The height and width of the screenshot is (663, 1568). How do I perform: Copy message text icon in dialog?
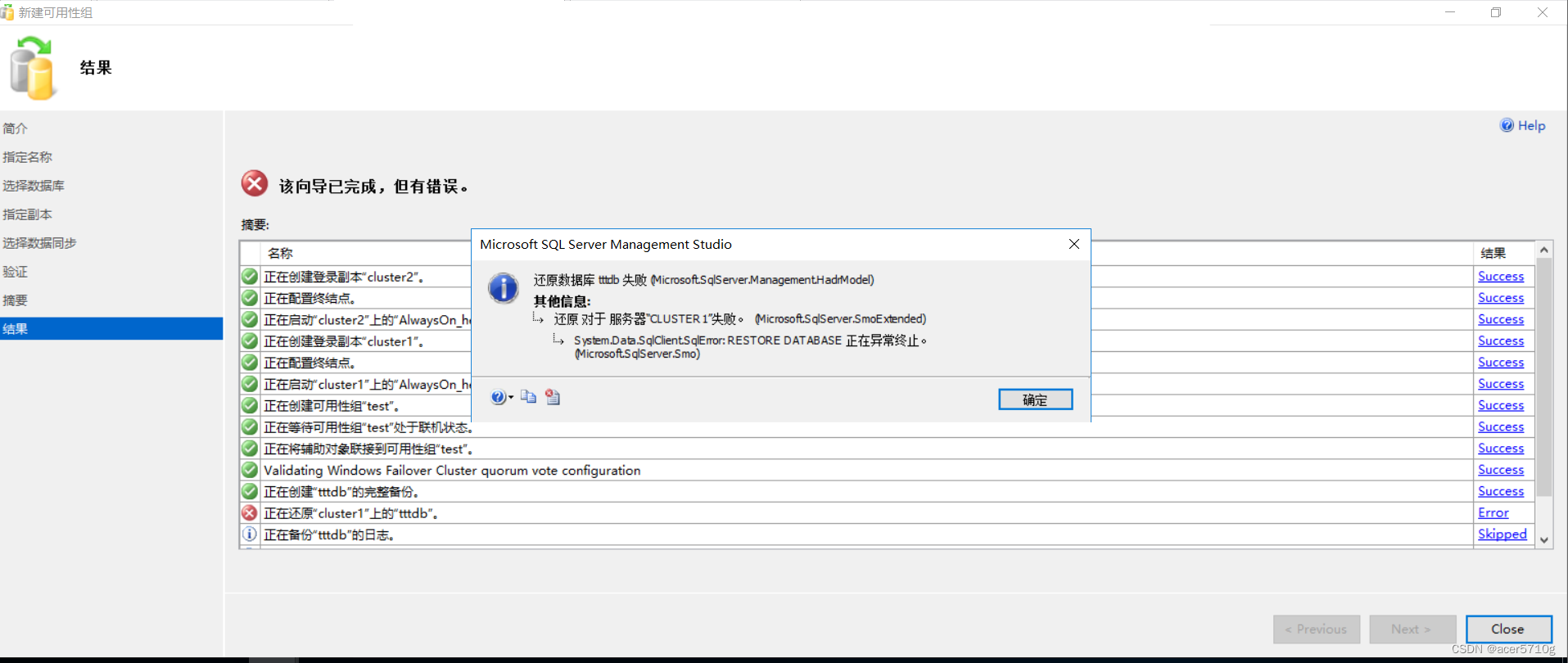click(x=528, y=397)
